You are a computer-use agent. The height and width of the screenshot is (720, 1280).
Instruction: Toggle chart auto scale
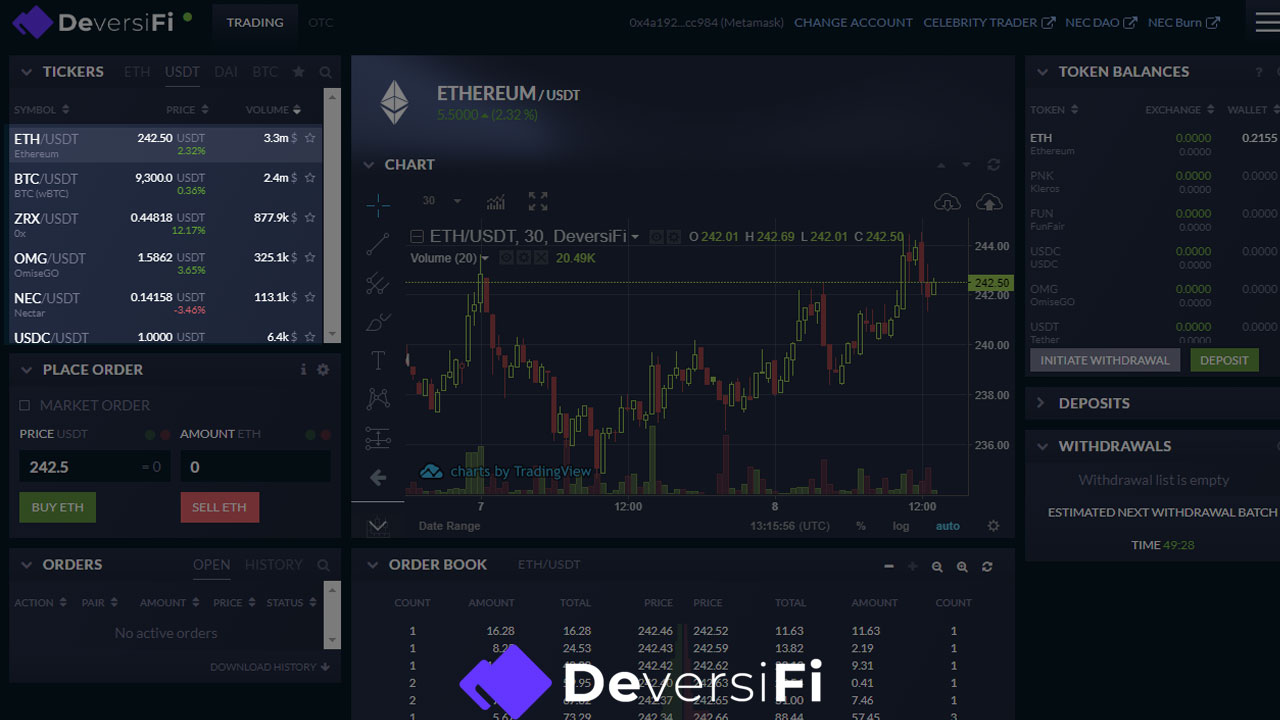pos(947,526)
